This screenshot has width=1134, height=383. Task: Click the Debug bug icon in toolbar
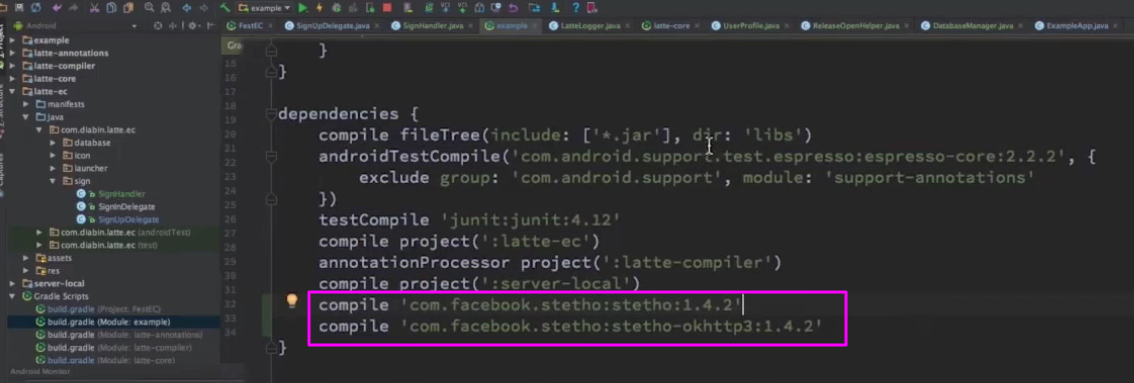pos(336,7)
